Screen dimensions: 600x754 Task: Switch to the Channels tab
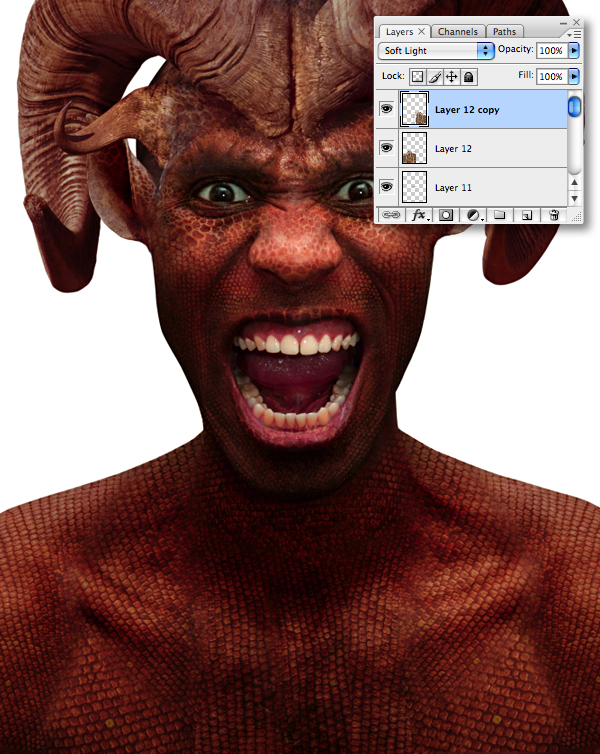(458, 32)
